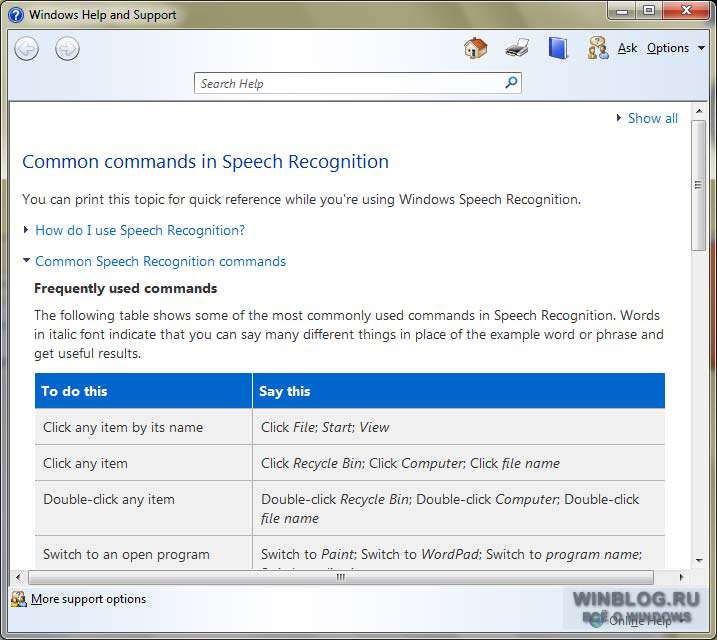Open the Online Help dropdown in status bar
Viewport: 717px width, 640px height.
(640, 621)
